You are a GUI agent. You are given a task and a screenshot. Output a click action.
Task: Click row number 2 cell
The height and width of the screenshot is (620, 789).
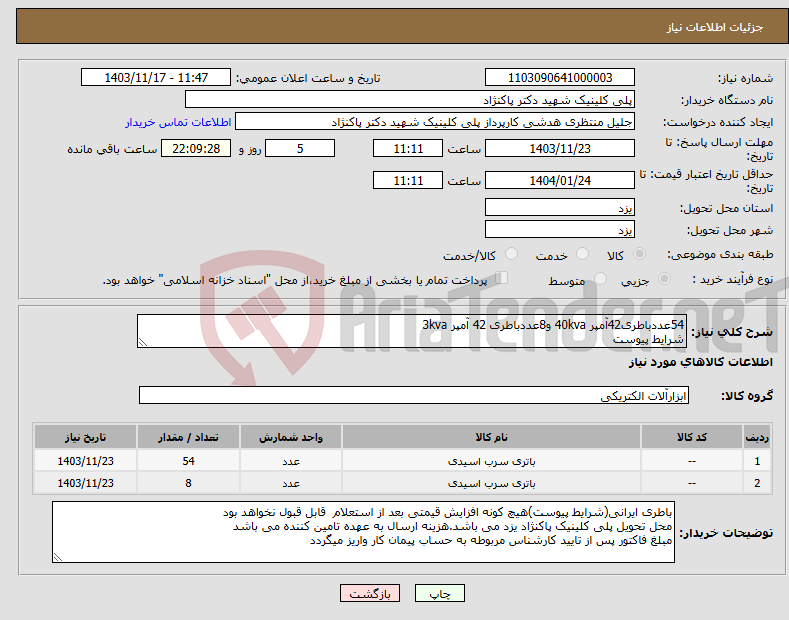[757, 483]
